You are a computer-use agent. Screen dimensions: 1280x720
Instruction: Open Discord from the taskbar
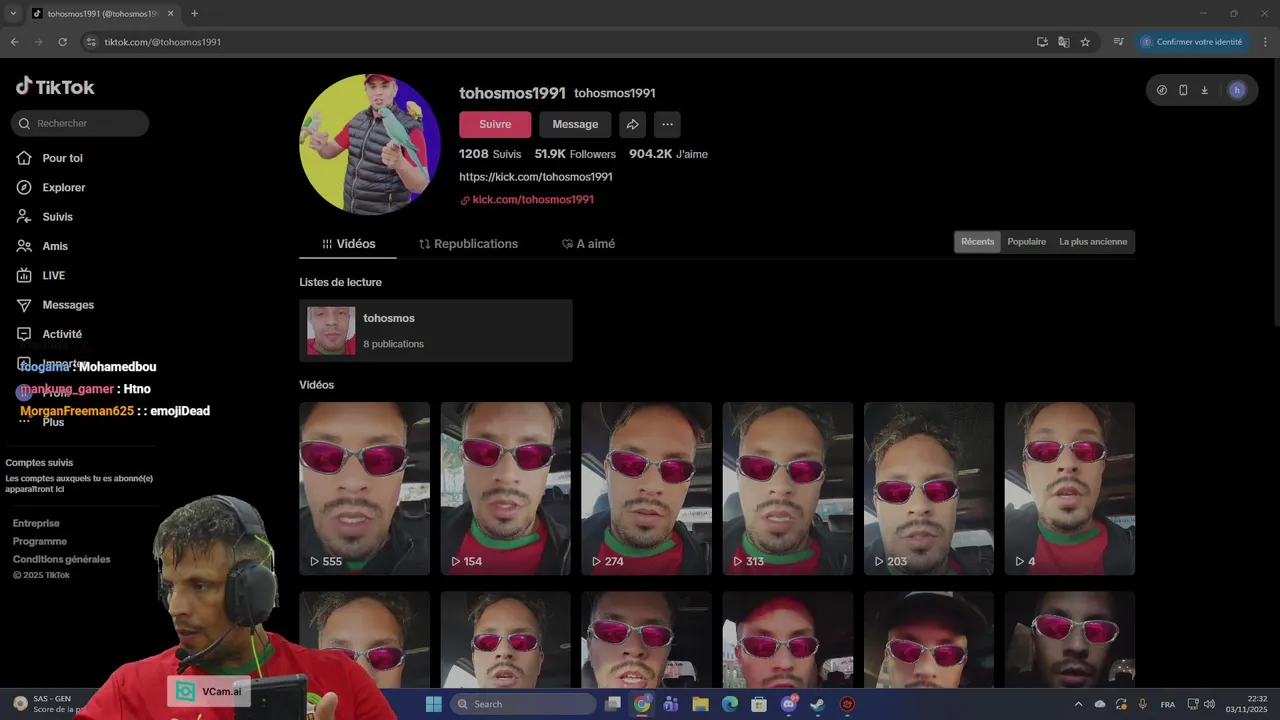(788, 704)
